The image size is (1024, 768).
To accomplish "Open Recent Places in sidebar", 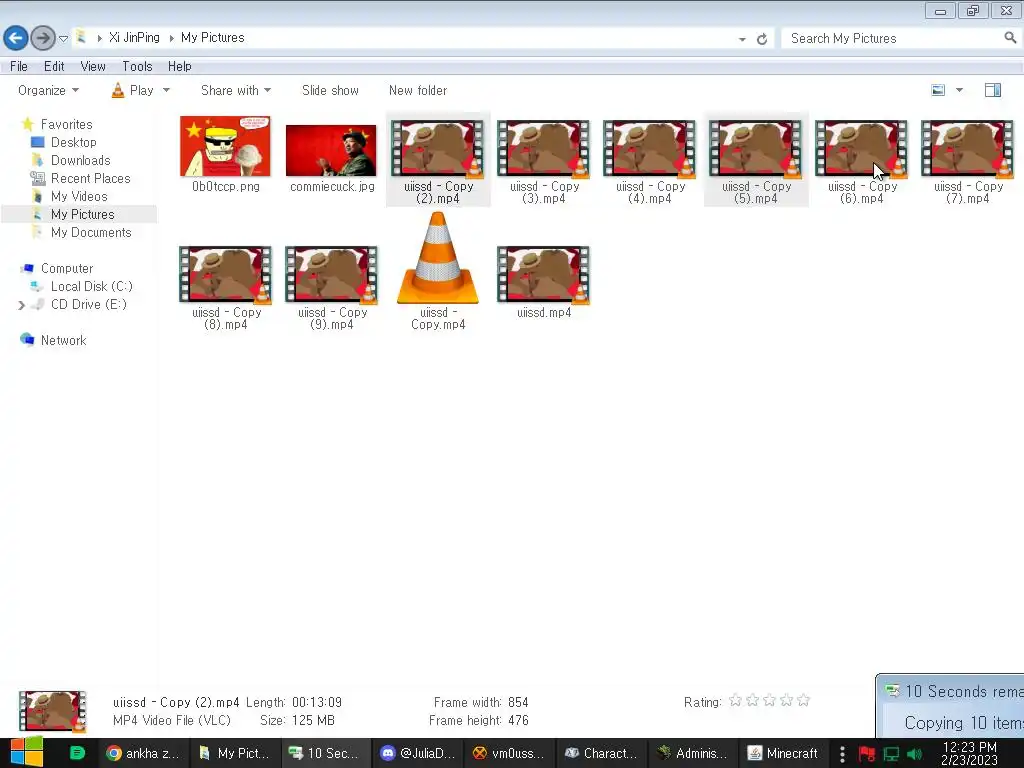I will pyautogui.click(x=90, y=178).
